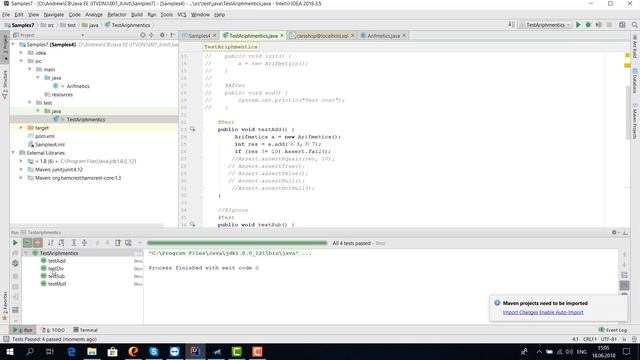This screenshot has width=640, height=360.
Task: Select the Arifmetics class in the Project tree
Action: tap(78, 86)
